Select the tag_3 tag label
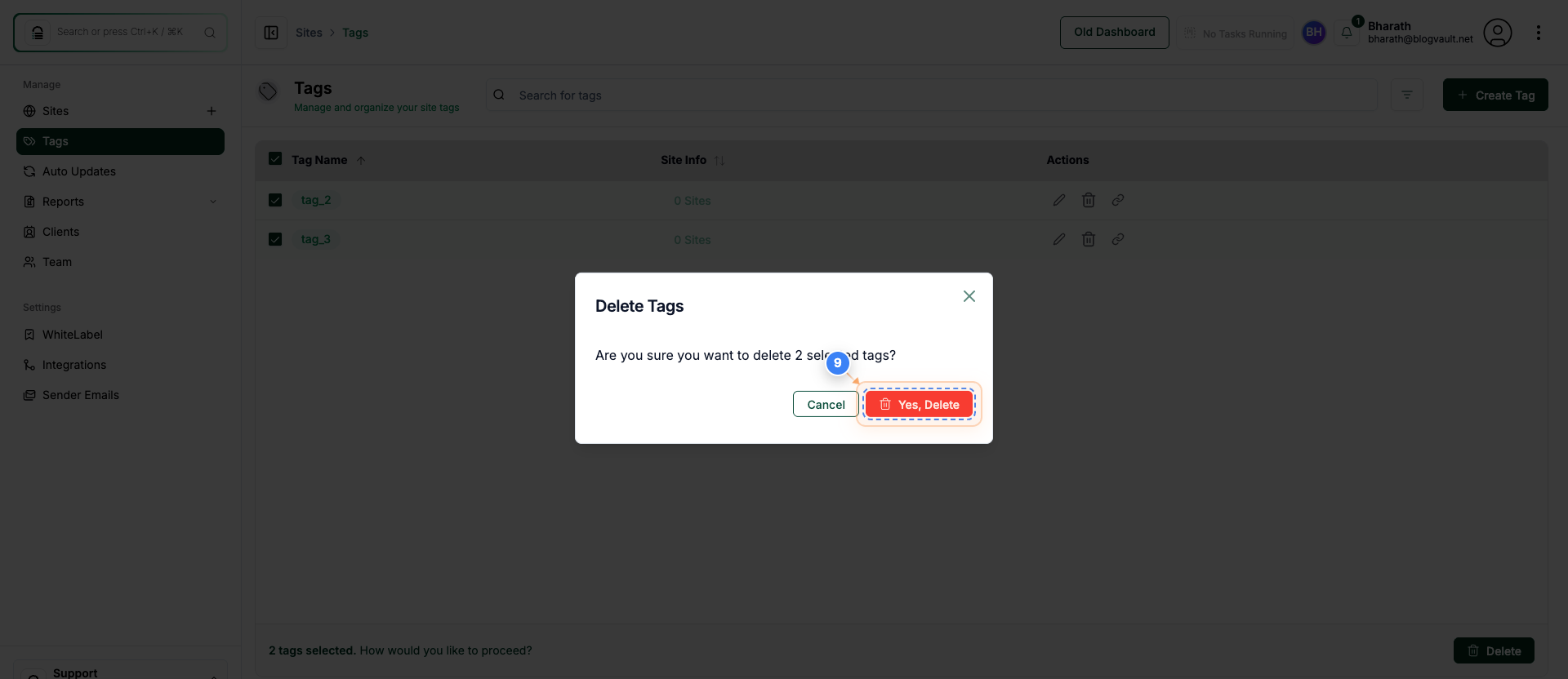This screenshot has height=679, width=1568. click(316, 239)
